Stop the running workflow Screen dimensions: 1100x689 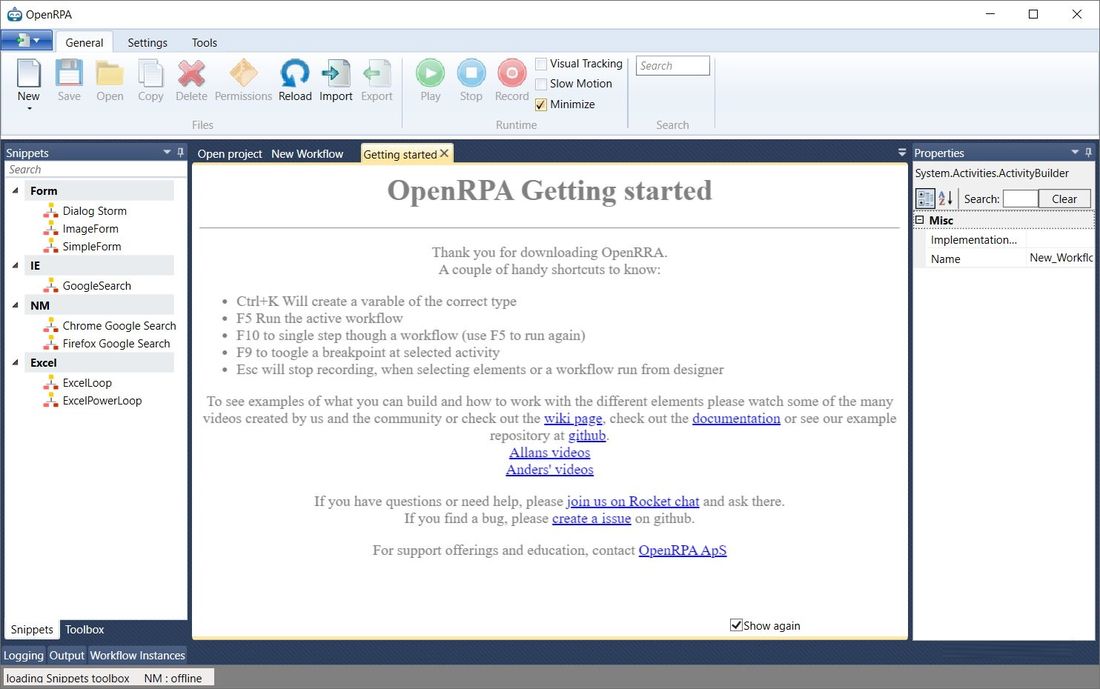coord(470,78)
